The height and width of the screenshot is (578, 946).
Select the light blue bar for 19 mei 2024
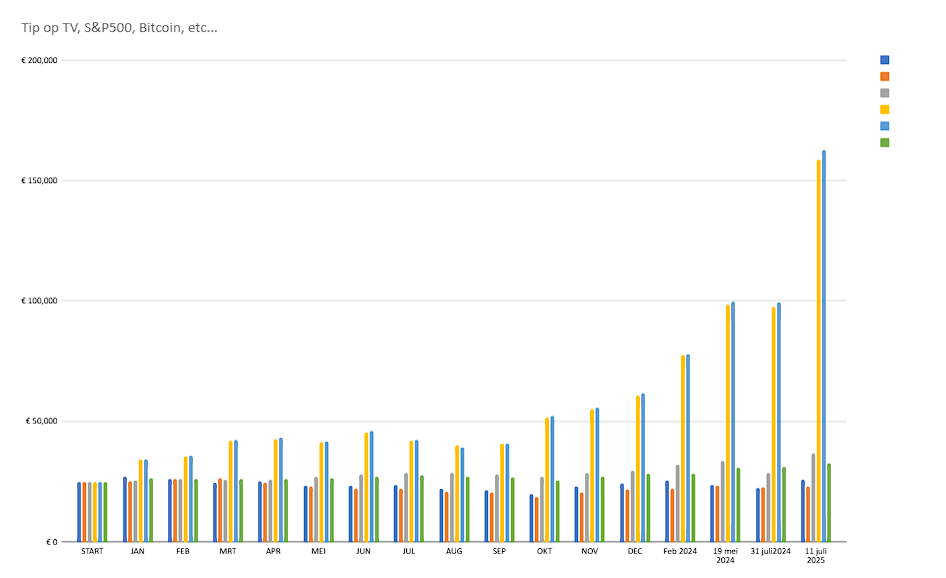coord(733,422)
